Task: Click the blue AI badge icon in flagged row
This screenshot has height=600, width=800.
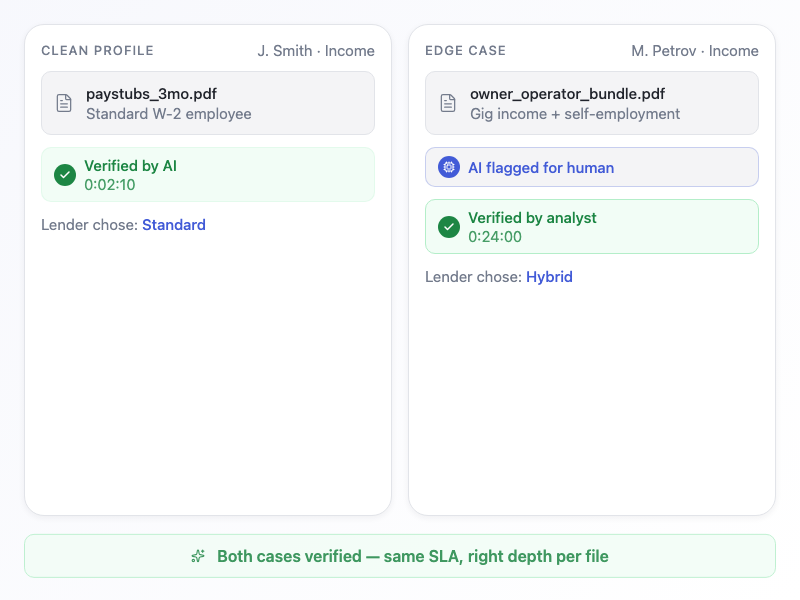Action: pyautogui.click(x=449, y=168)
